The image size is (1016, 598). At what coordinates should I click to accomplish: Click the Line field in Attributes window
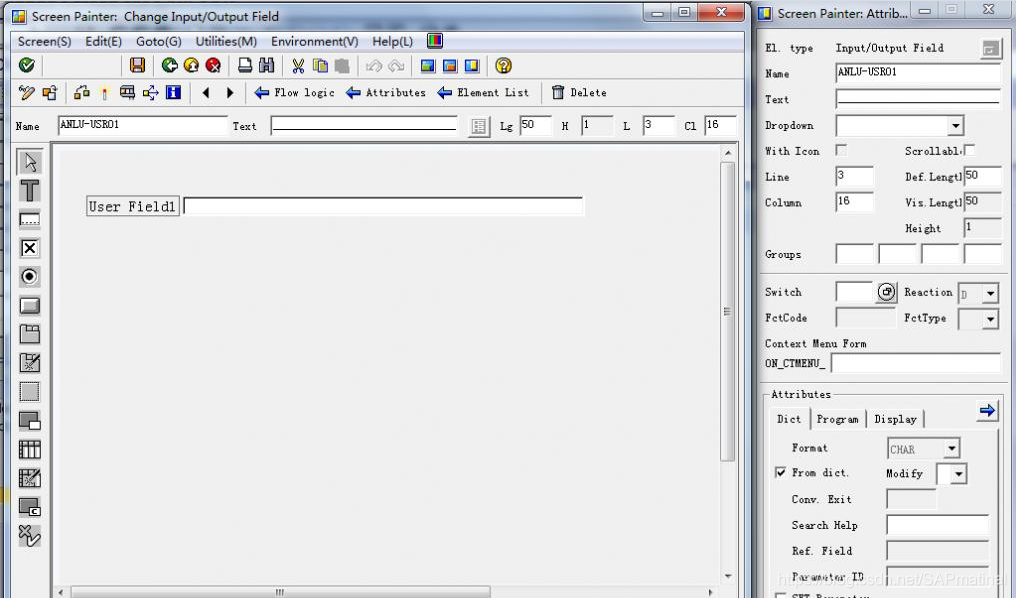854,176
